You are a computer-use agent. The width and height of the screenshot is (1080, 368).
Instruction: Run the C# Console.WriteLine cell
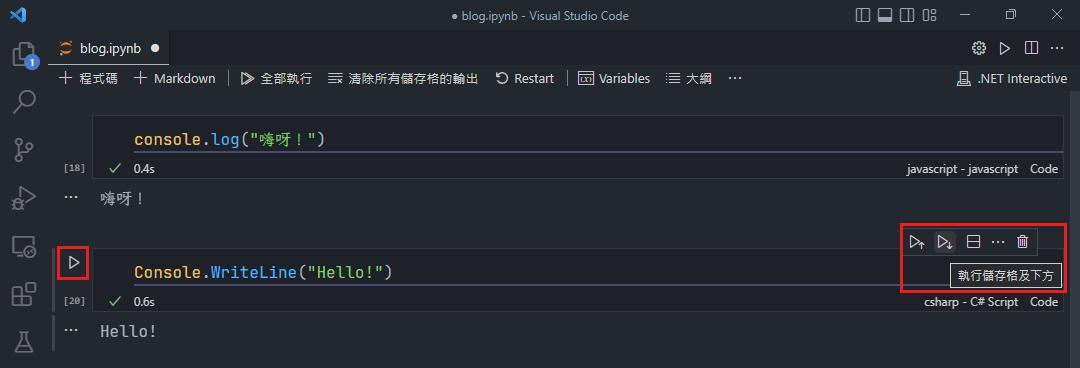(x=74, y=263)
